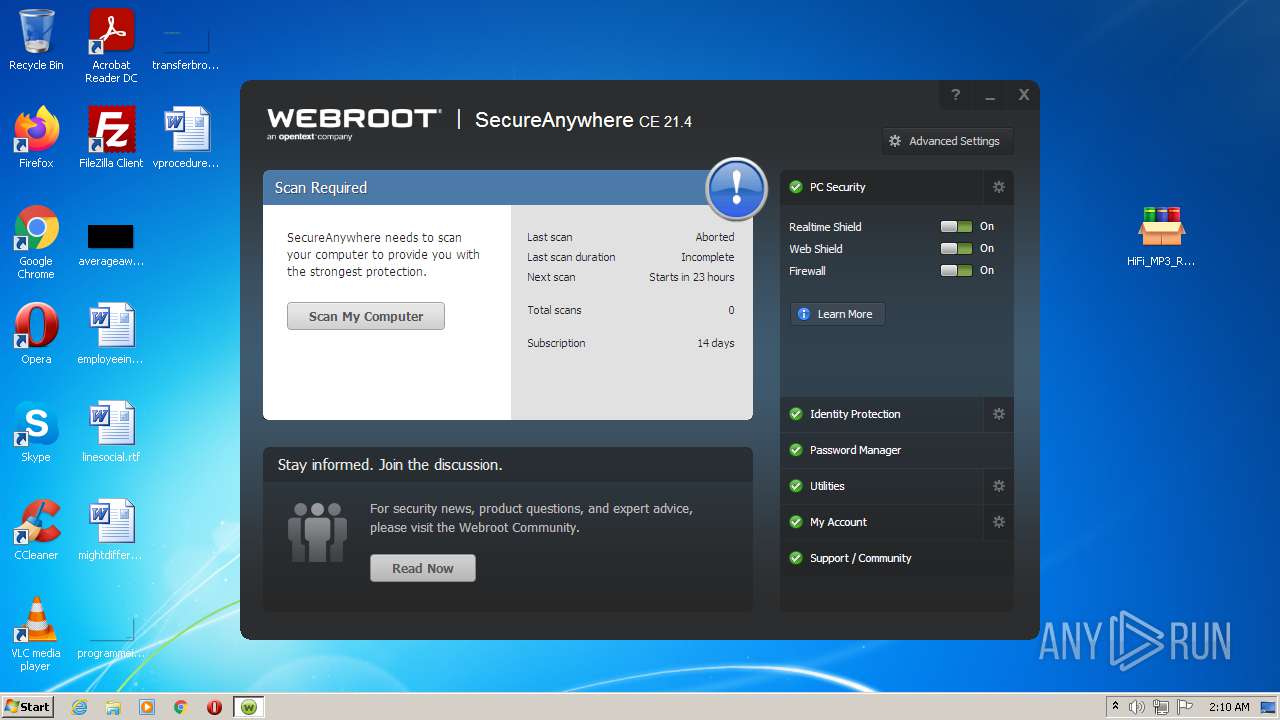The height and width of the screenshot is (720, 1280).
Task: Click the Total scans 0 text
Action: pos(631,310)
